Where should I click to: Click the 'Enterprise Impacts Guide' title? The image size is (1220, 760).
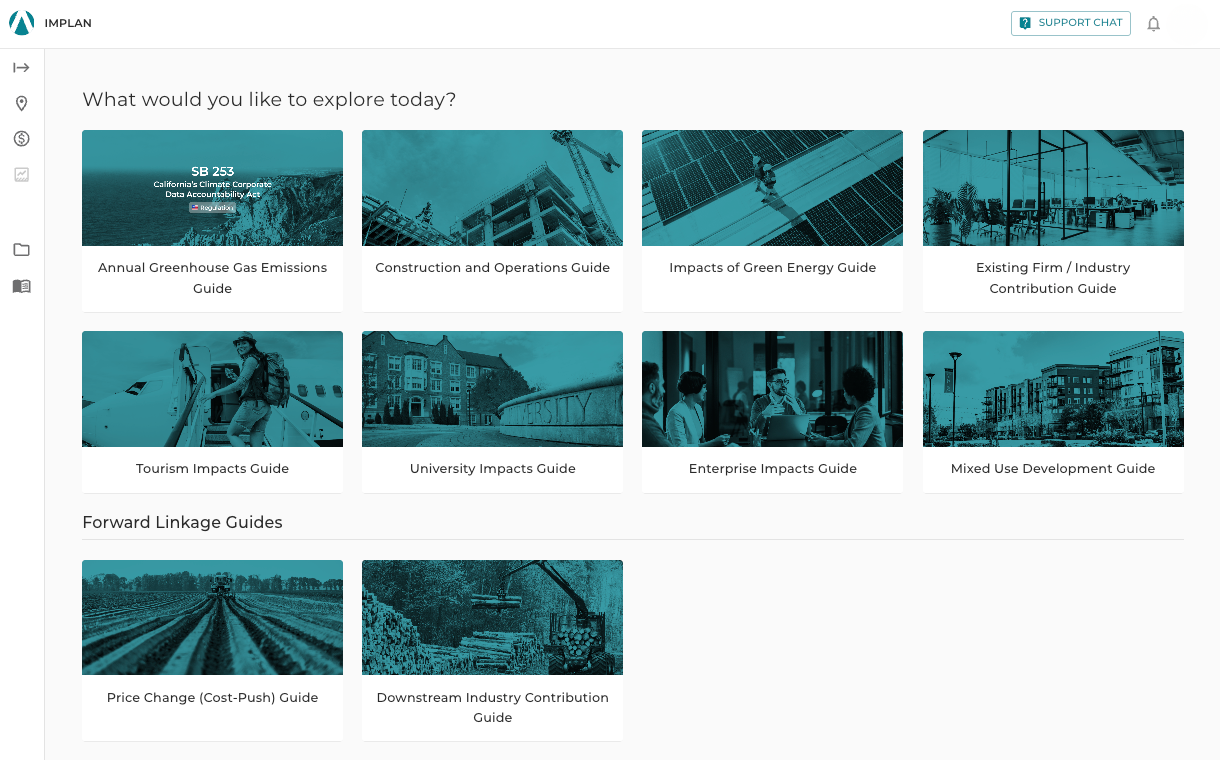point(772,469)
